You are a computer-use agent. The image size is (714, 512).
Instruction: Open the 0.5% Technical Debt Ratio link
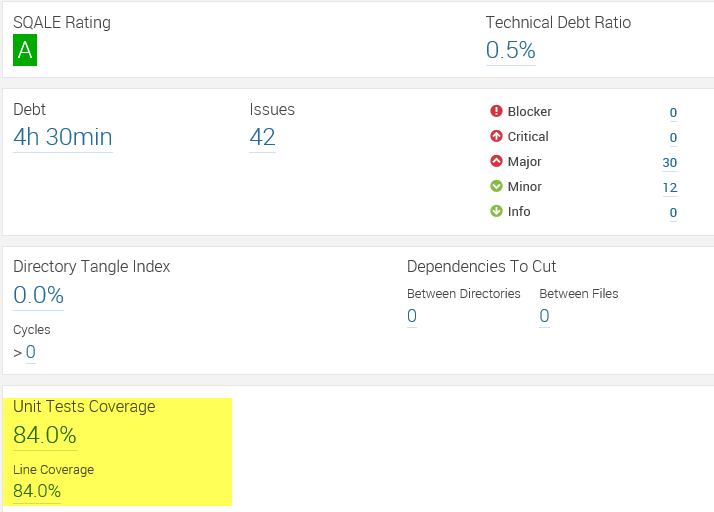(510, 50)
